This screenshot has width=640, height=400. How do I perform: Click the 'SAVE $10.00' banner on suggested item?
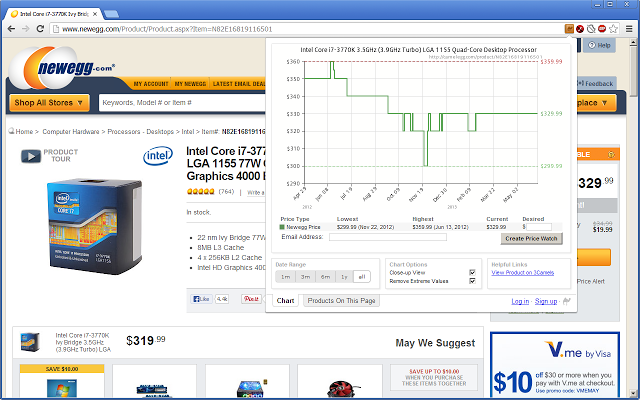[x=62, y=369]
